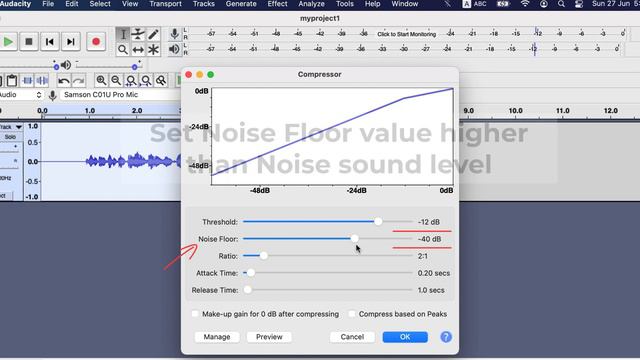Select the Multi-Tool asterisk icon
640x360 pixels.
(153, 50)
